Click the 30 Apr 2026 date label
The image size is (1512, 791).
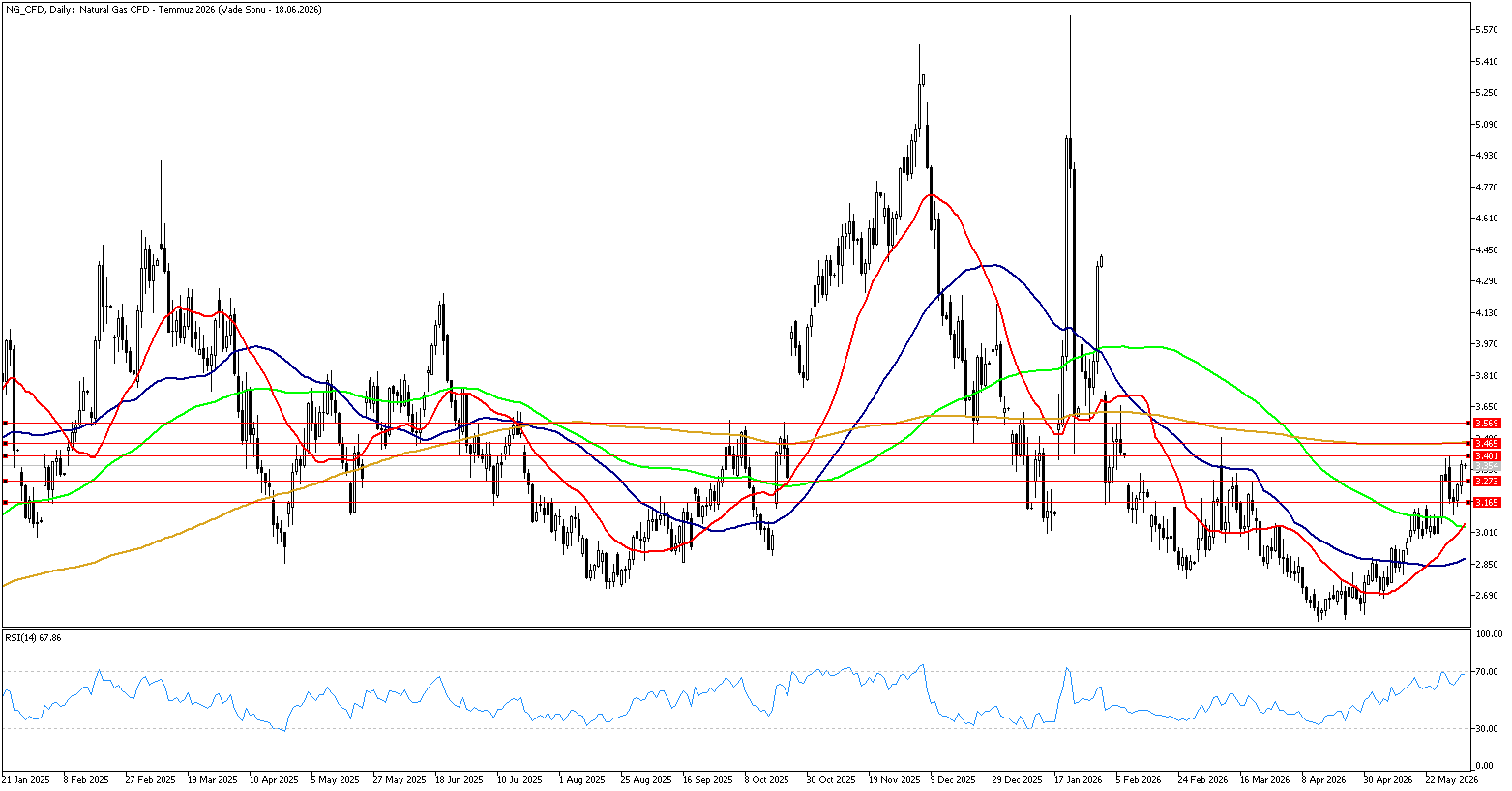(1390, 779)
